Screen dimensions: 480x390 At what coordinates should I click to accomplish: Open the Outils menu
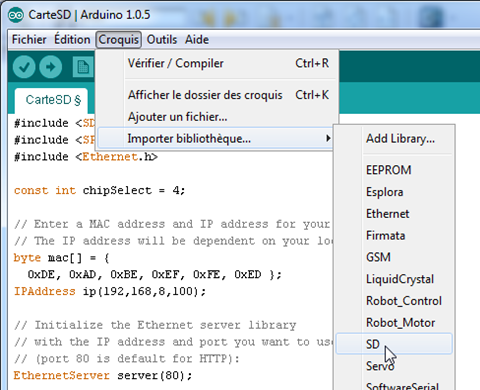pos(162,40)
